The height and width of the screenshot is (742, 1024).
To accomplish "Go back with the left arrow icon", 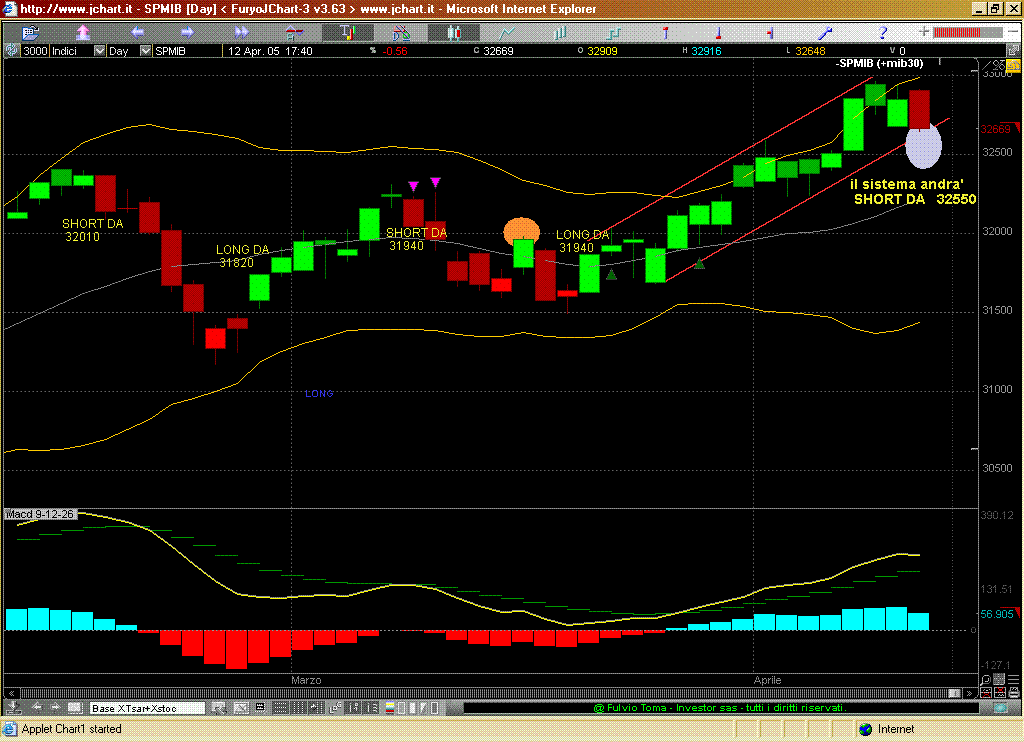I will (138, 31).
